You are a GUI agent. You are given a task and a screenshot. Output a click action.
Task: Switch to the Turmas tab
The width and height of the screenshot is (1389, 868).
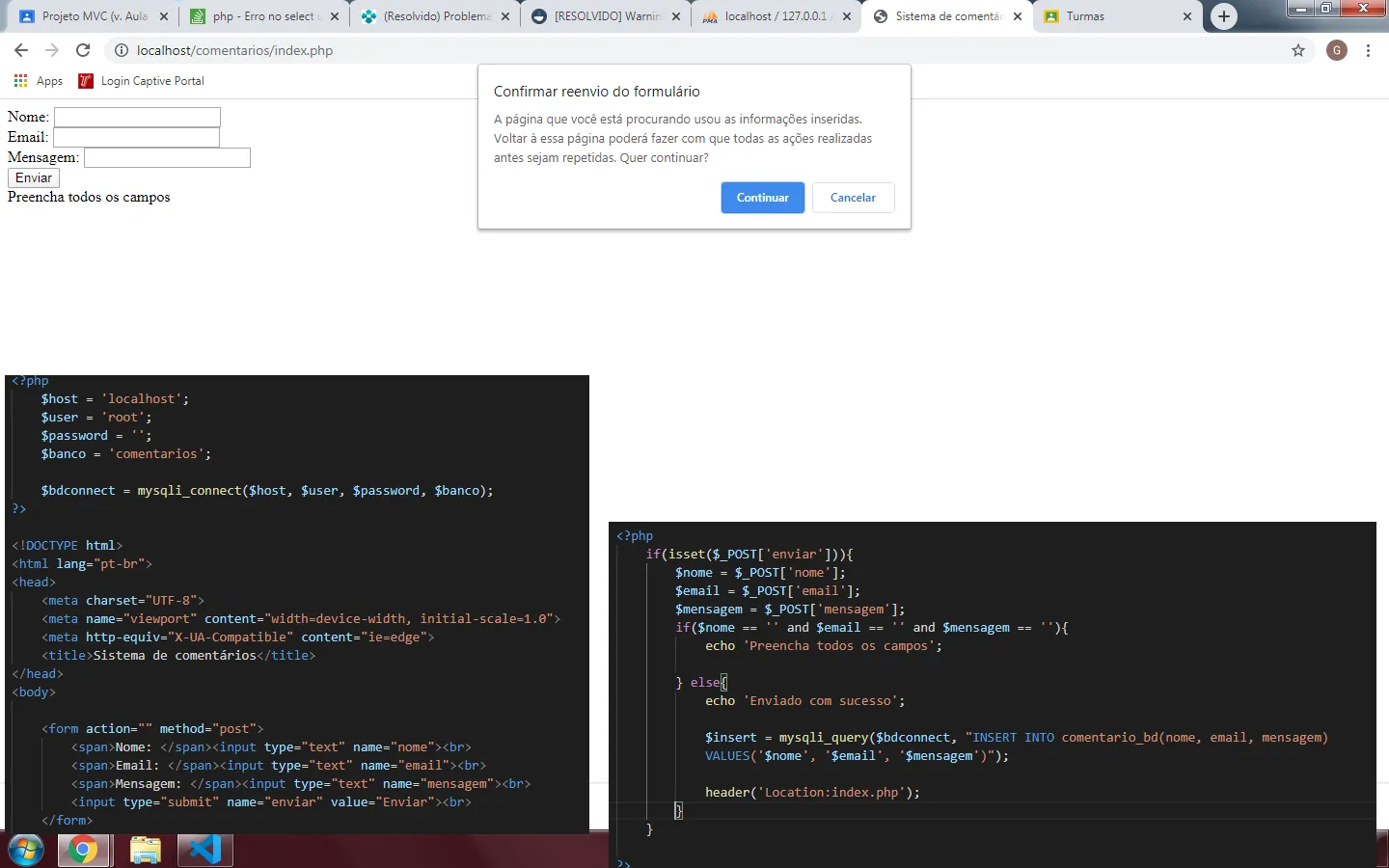point(1109,16)
